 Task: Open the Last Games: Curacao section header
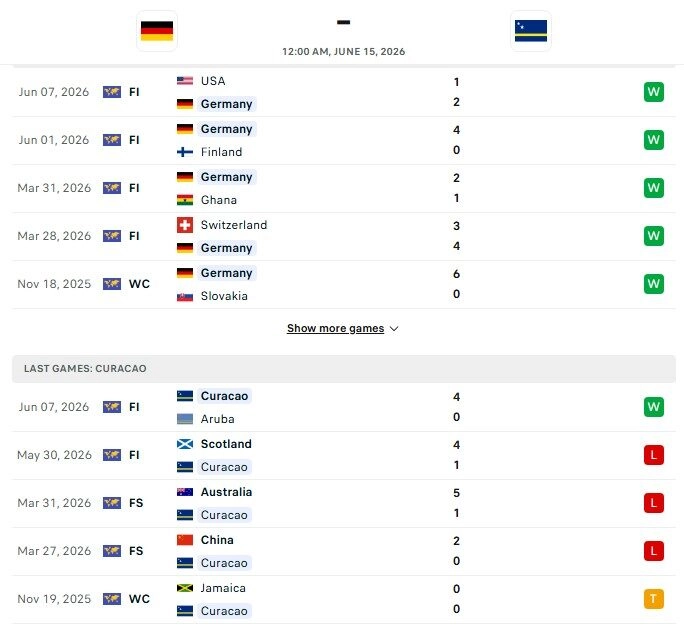pyautogui.click(x=344, y=369)
